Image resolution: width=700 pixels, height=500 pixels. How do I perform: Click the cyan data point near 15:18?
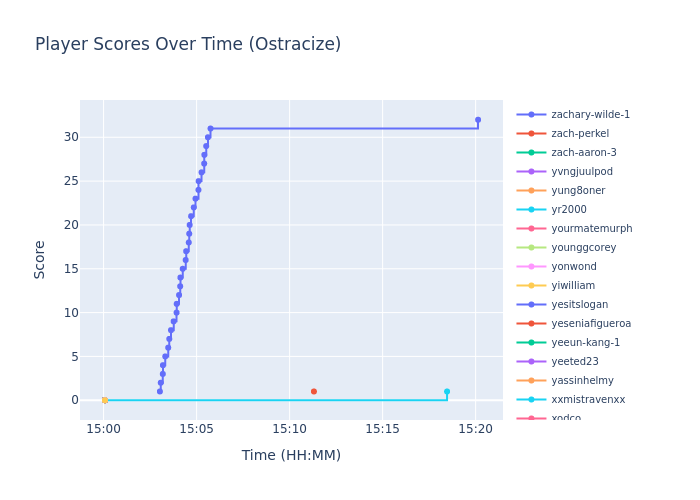(x=447, y=392)
